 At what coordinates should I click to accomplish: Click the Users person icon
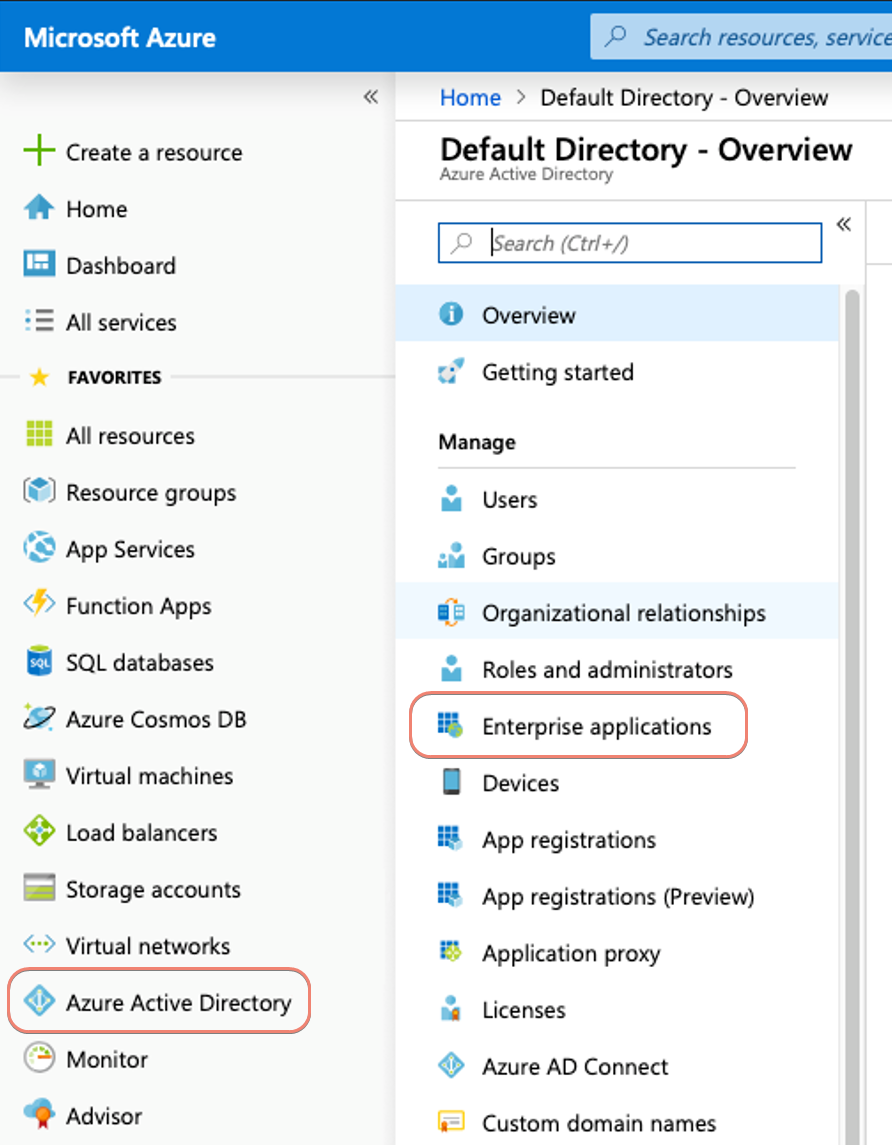[x=451, y=499]
